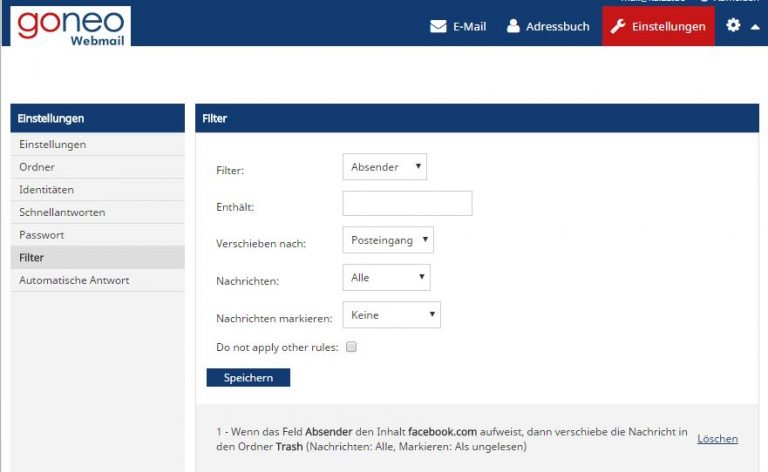Open Identitäten in the sidebar
This screenshot has height=472, width=768.
click(97, 189)
